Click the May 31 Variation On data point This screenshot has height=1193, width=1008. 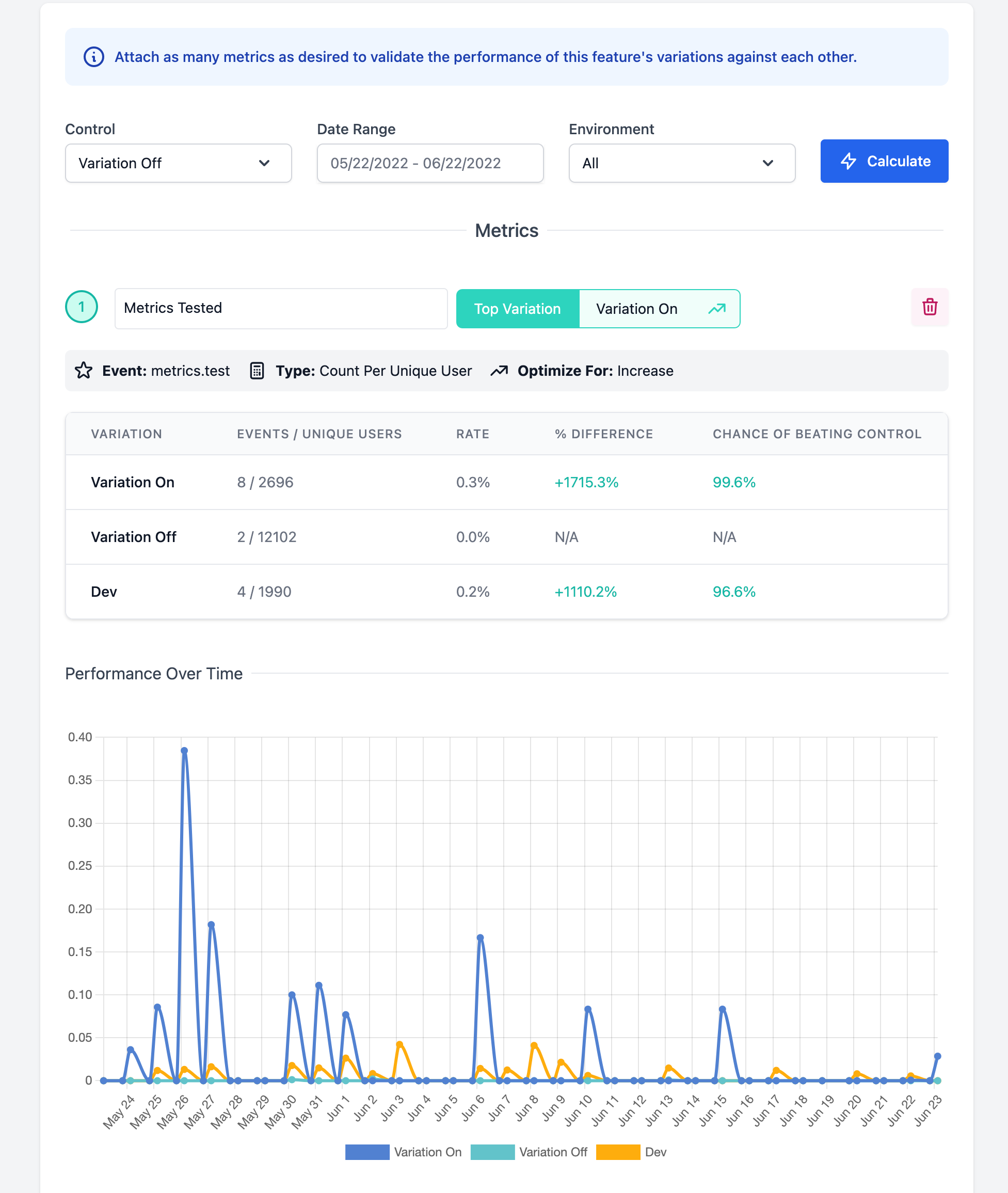[x=318, y=985]
